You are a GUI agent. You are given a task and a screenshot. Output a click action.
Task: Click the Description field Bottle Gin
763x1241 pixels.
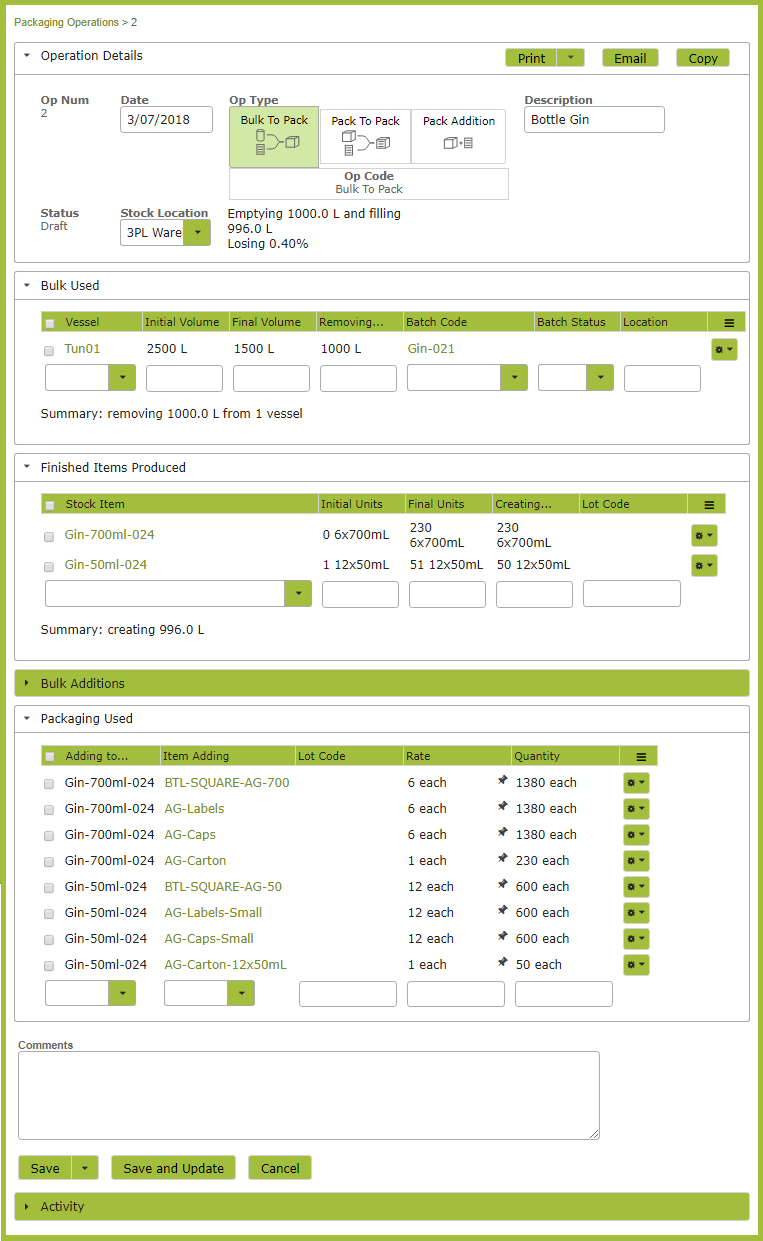594,119
